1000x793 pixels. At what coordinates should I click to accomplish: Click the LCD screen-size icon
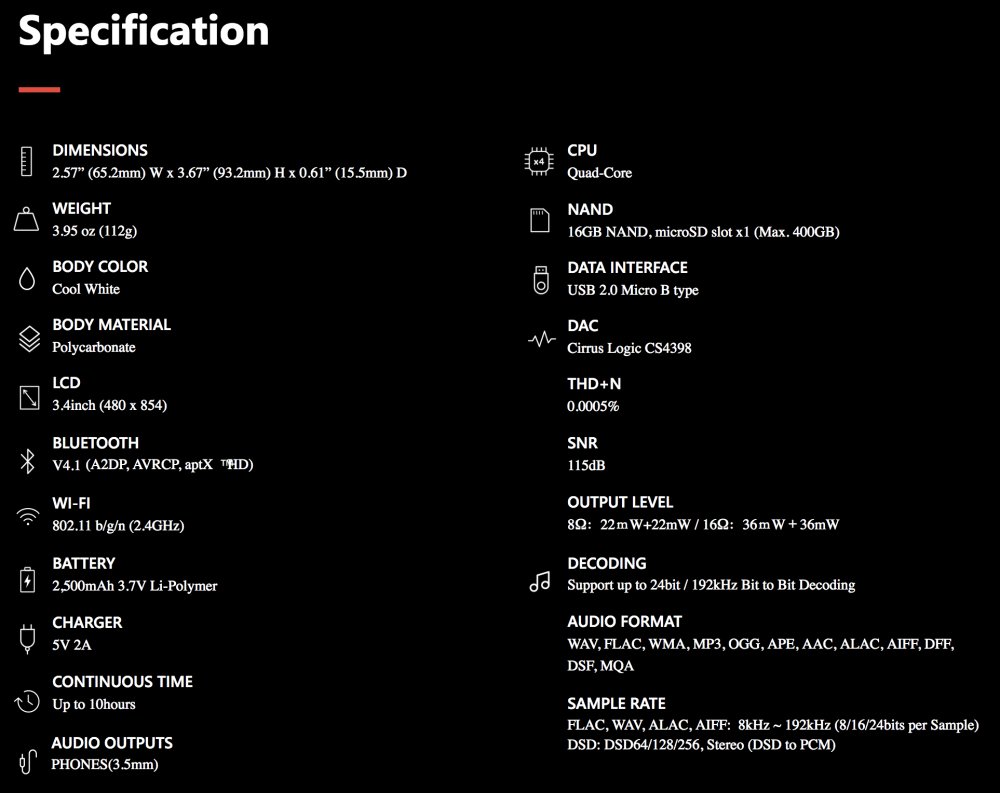point(29,397)
